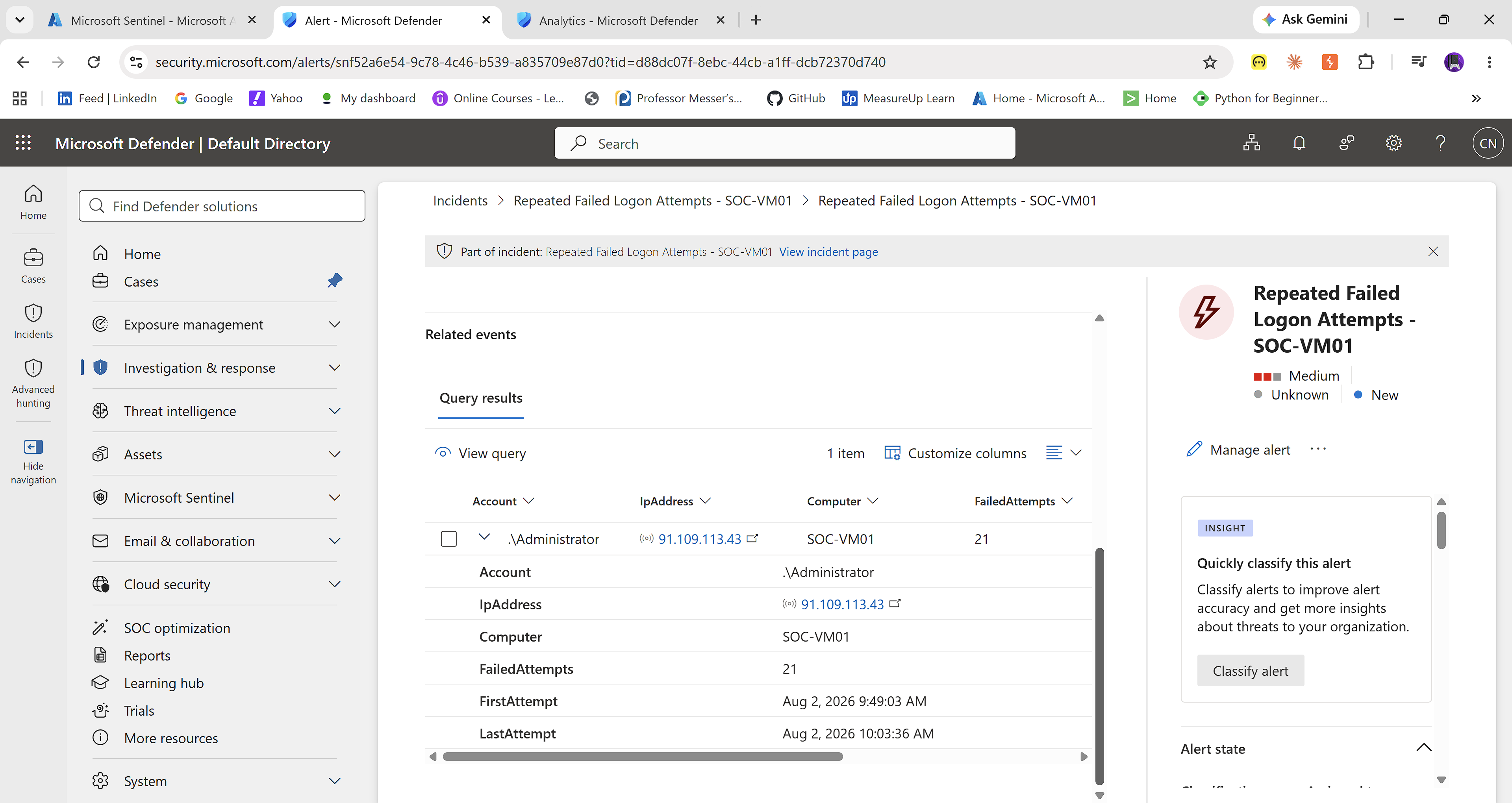1512x803 pixels.
Task: Go back to the previous page
Action: (x=23, y=62)
